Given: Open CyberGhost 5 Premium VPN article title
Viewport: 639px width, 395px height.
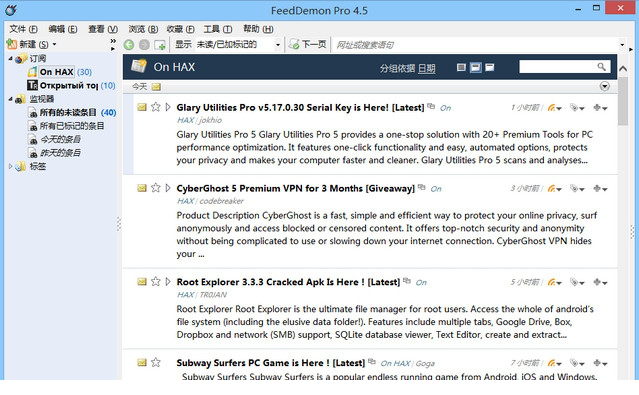Looking at the screenshot, I should [x=295, y=188].
